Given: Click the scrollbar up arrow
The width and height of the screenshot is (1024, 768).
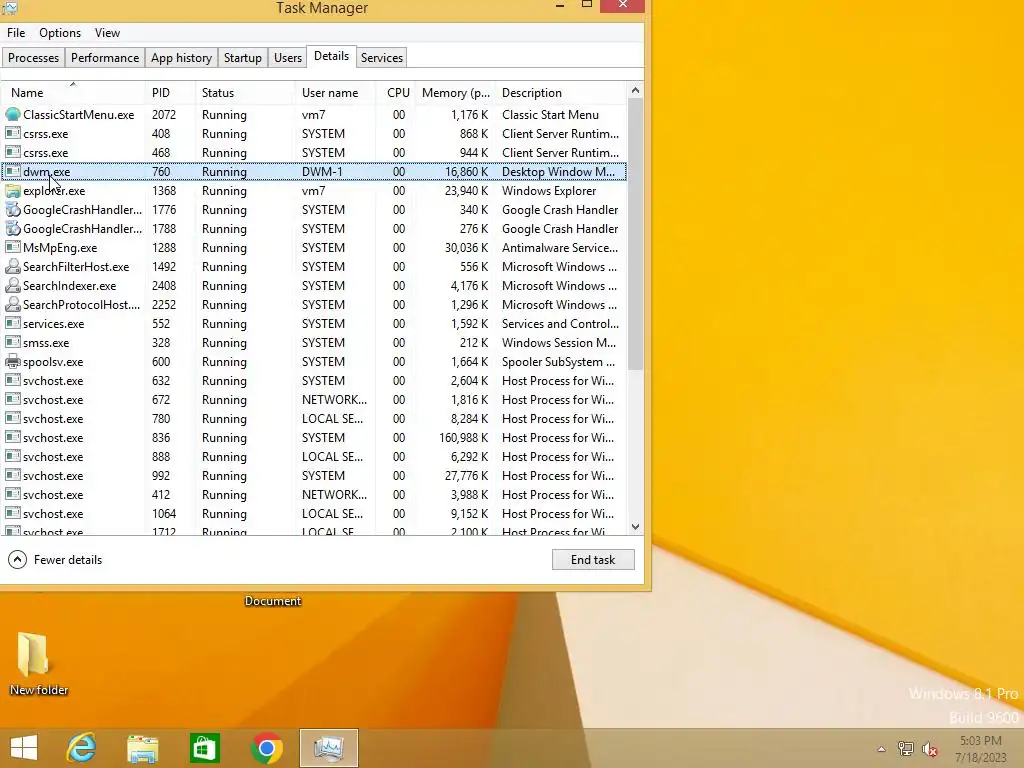Looking at the screenshot, I should [635, 90].
